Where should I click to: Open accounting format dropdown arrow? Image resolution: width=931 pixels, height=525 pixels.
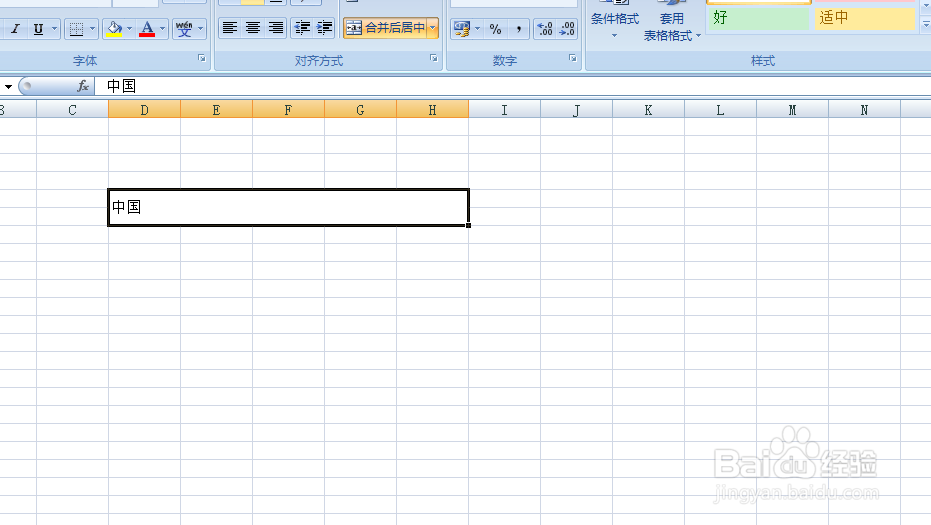(x=477, y=29)
